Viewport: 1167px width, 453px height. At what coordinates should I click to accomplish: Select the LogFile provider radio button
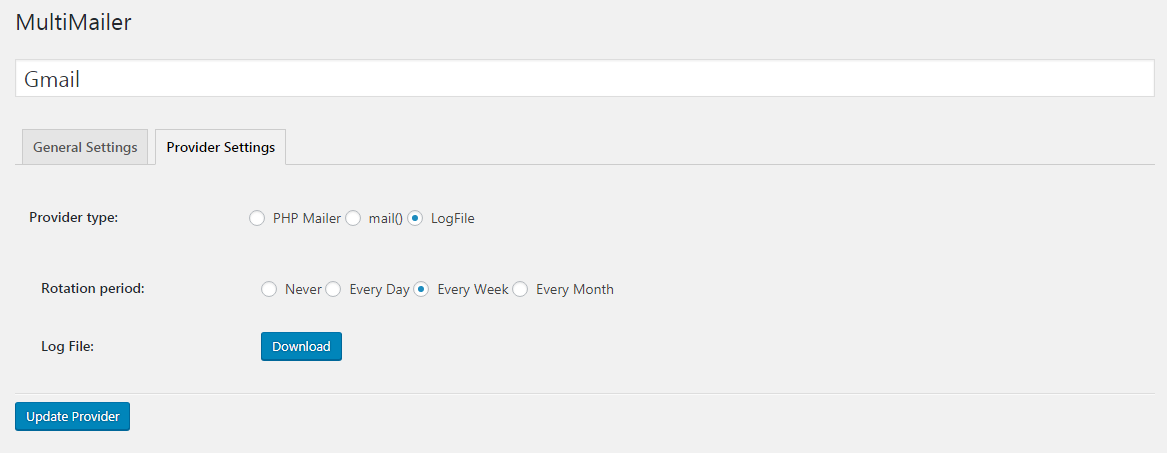point(416,218)
